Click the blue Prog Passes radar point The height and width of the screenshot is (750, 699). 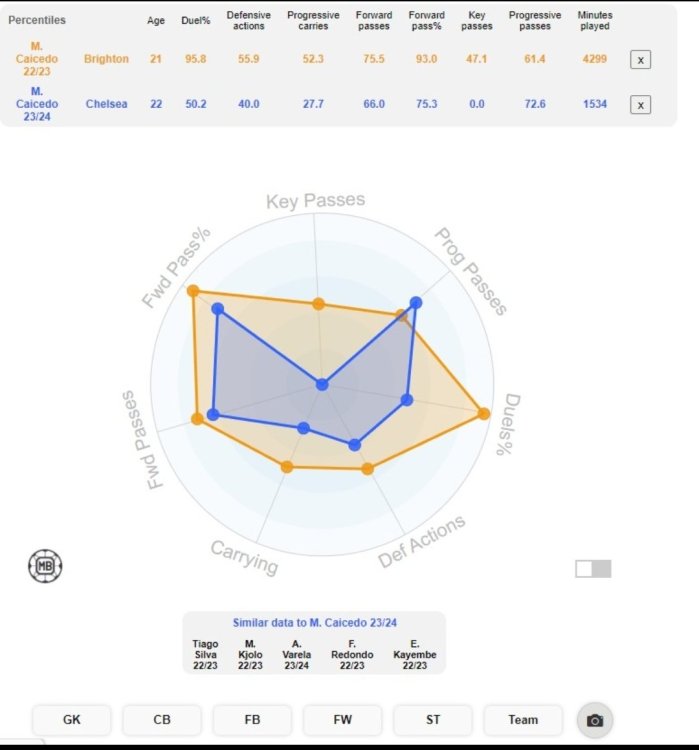(416, 302)
